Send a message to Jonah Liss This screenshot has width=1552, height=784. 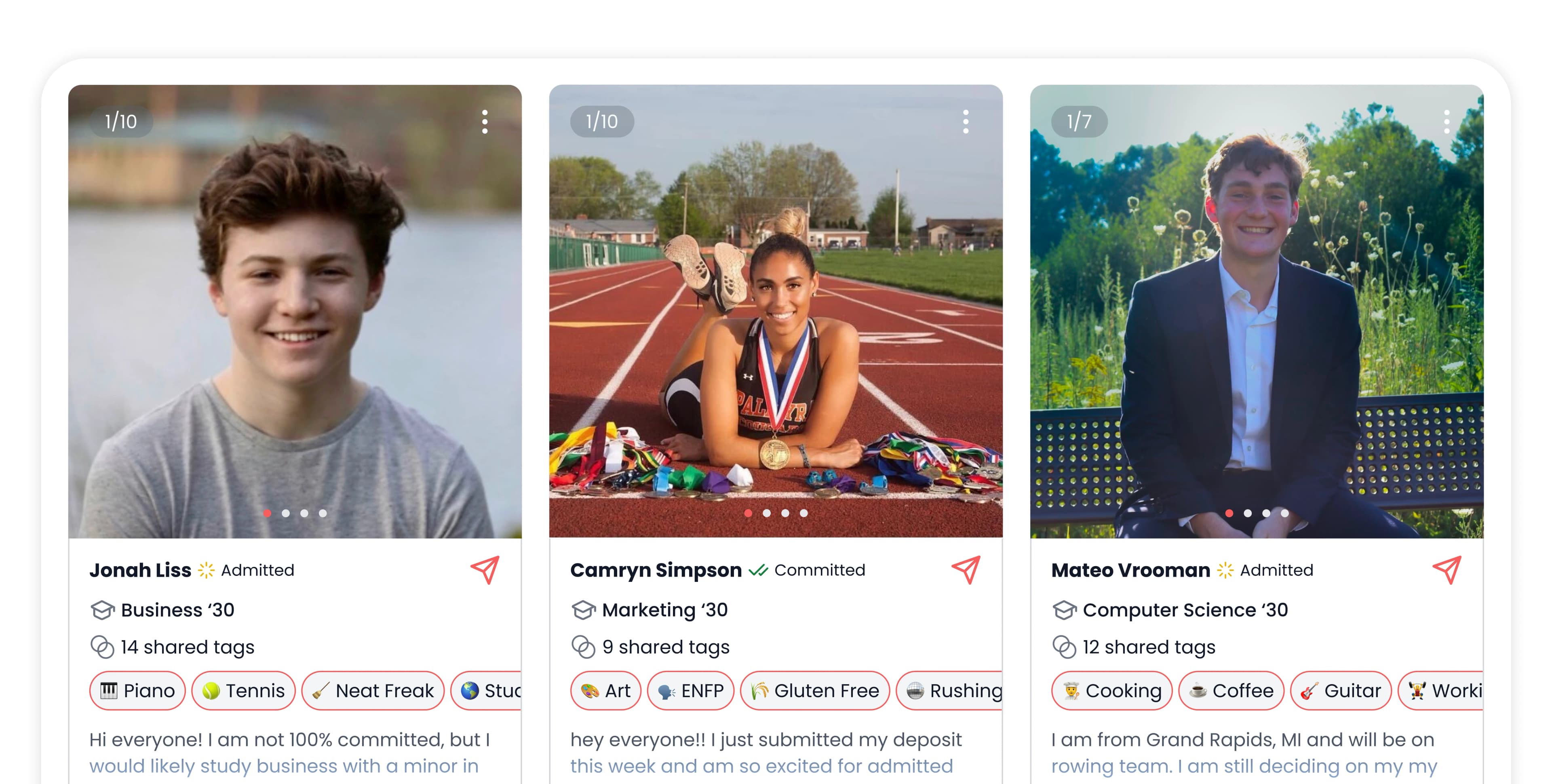[x=485, y=569]
